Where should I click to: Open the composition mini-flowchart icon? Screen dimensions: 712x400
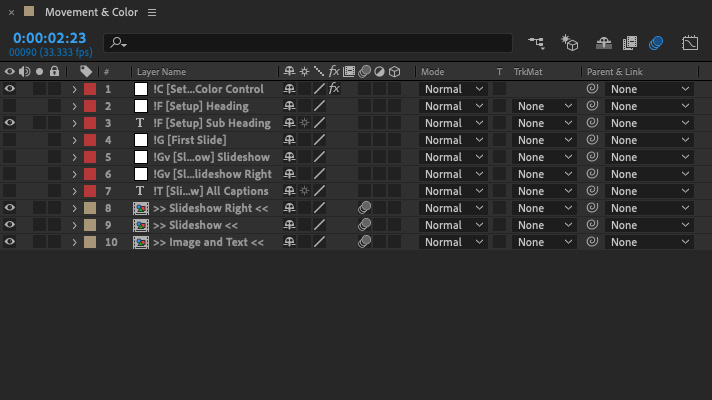click(x=536, y=43)
